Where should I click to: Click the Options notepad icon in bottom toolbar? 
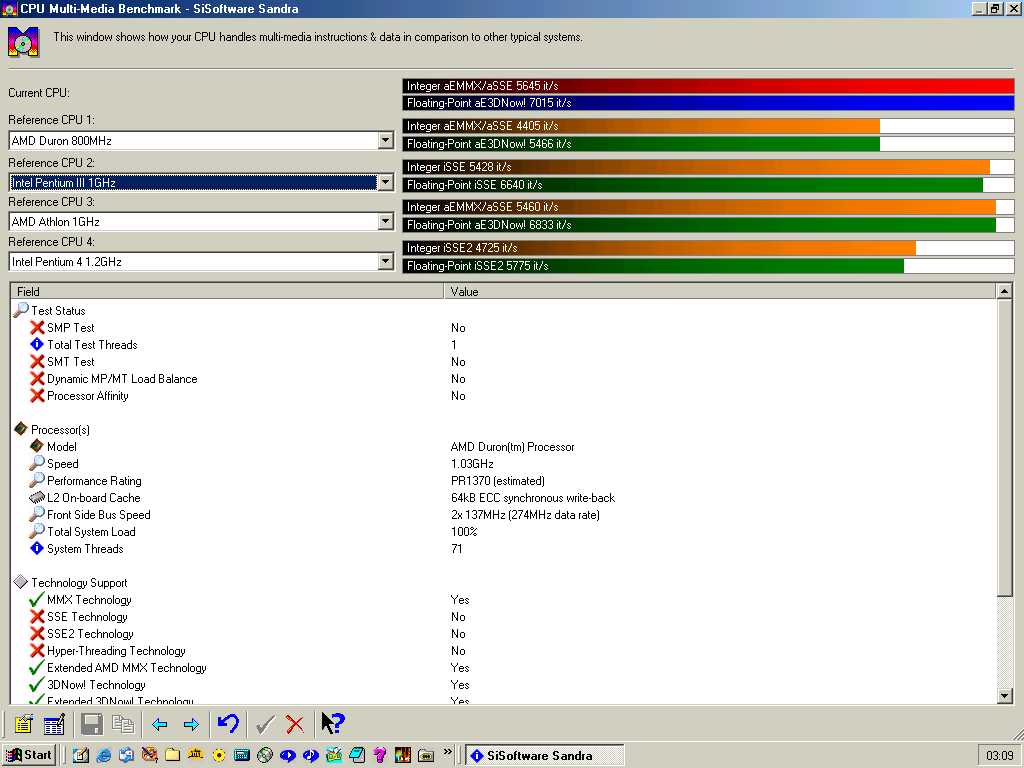24,724
